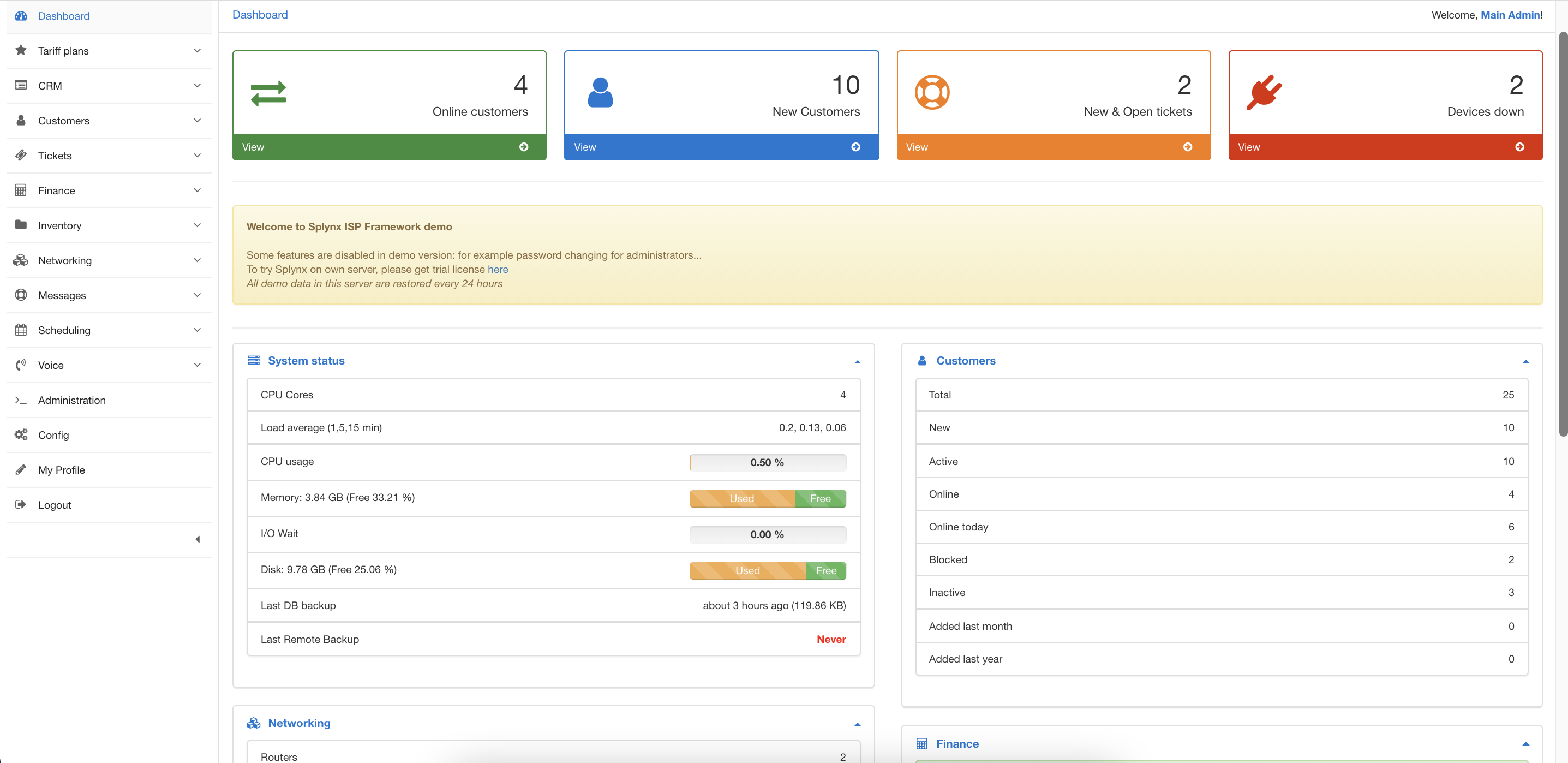Collapse the System status panel
Viewport: 1568px width, 763px height.
pyautogui.click(x=857, y=361)
